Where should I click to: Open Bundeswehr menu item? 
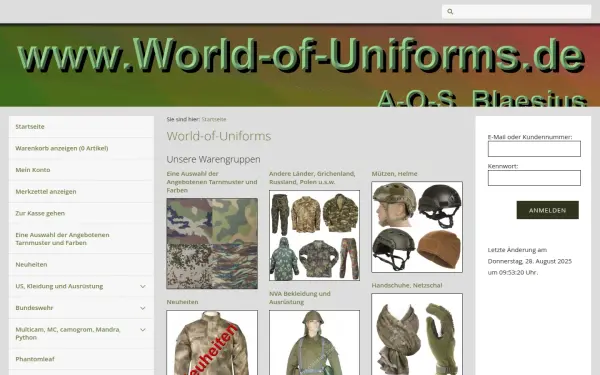[x=34, y=308]
